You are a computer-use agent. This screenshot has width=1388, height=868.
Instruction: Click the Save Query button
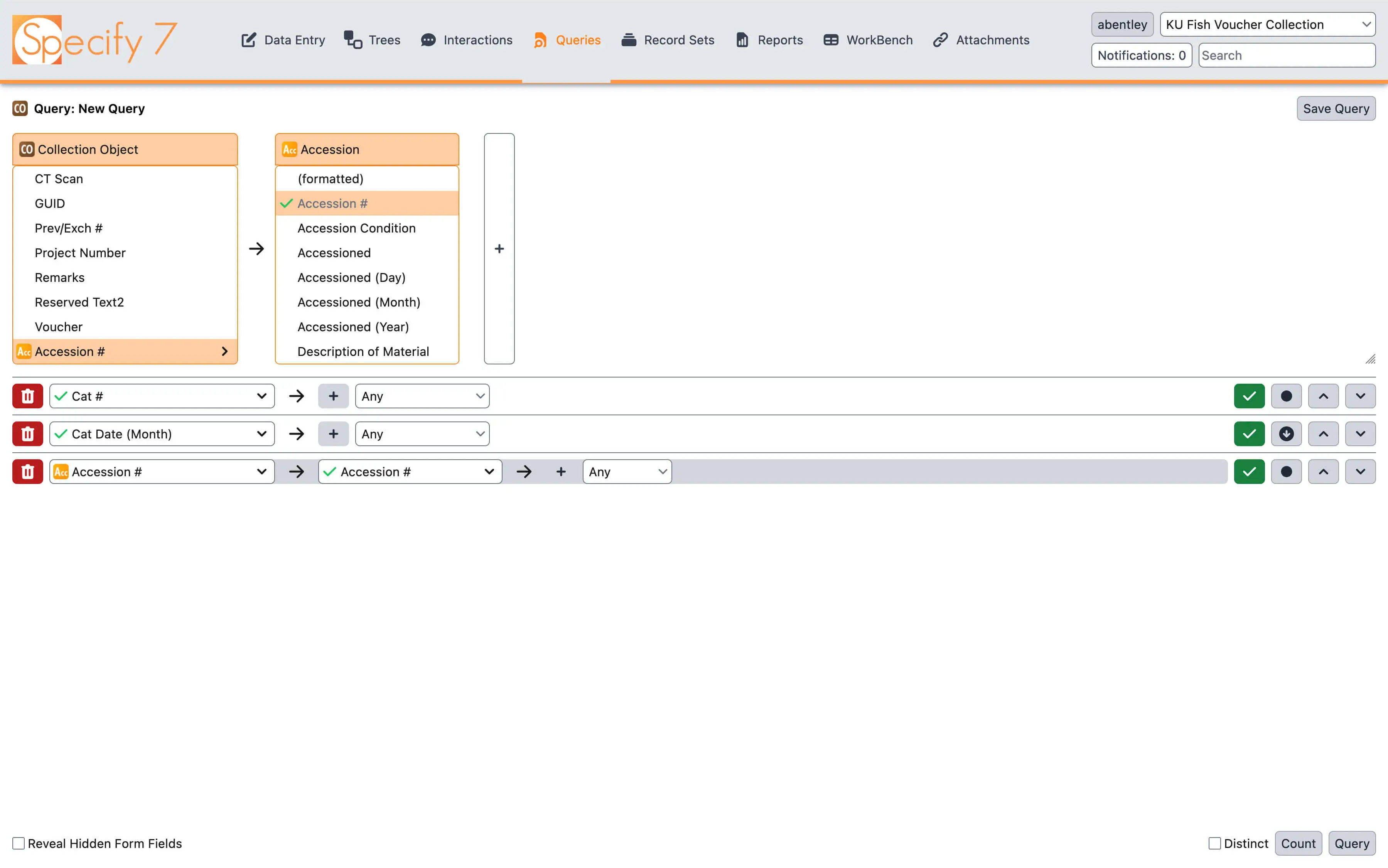point(1335,108)
